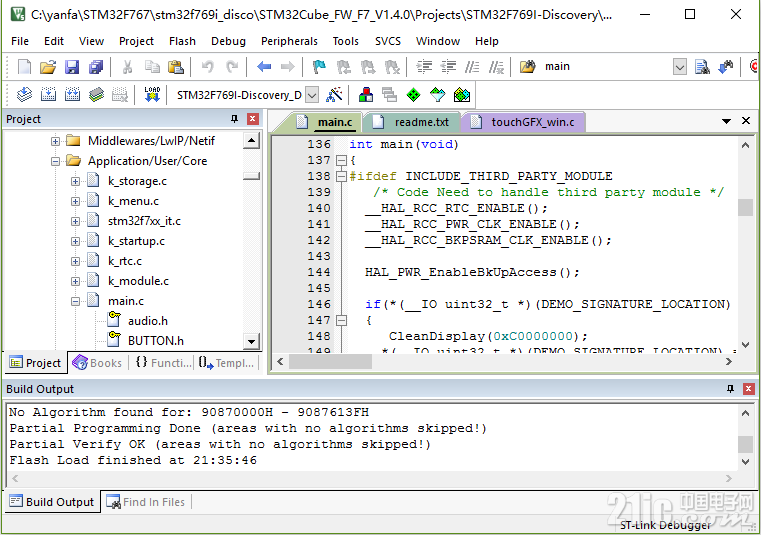The image size is (761, 535).
Task: Switch to the Books panel tab
Action: point(98,363)
